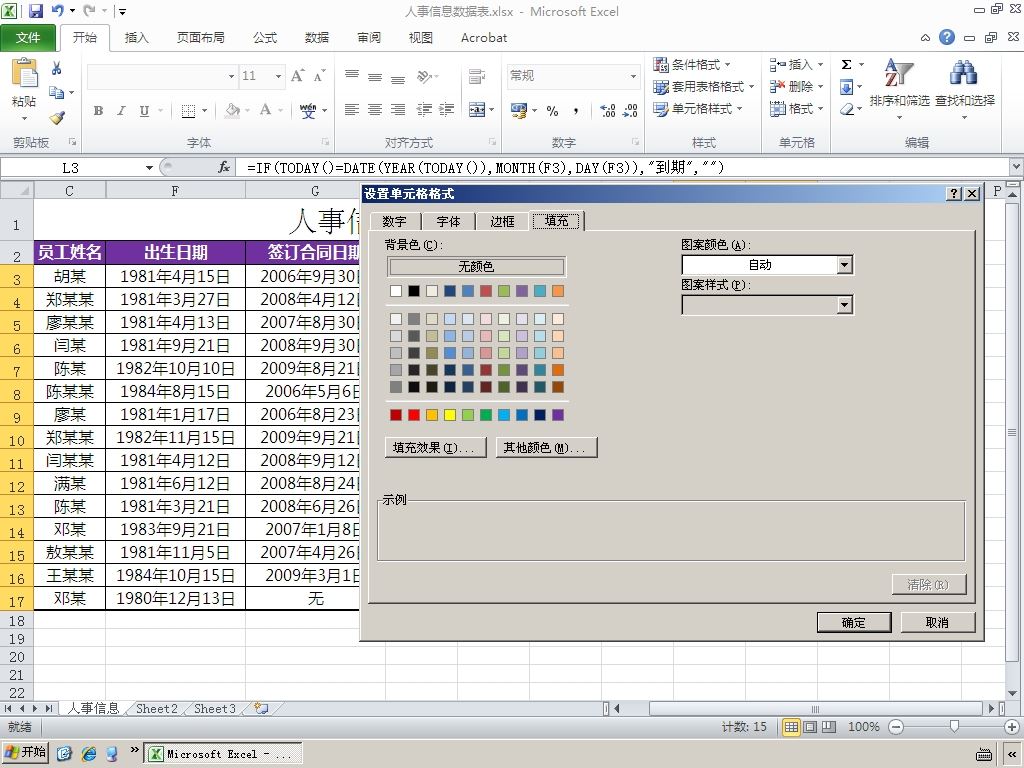
Task: Toggle wrap text in alignment group
Action: pos(477,76)
